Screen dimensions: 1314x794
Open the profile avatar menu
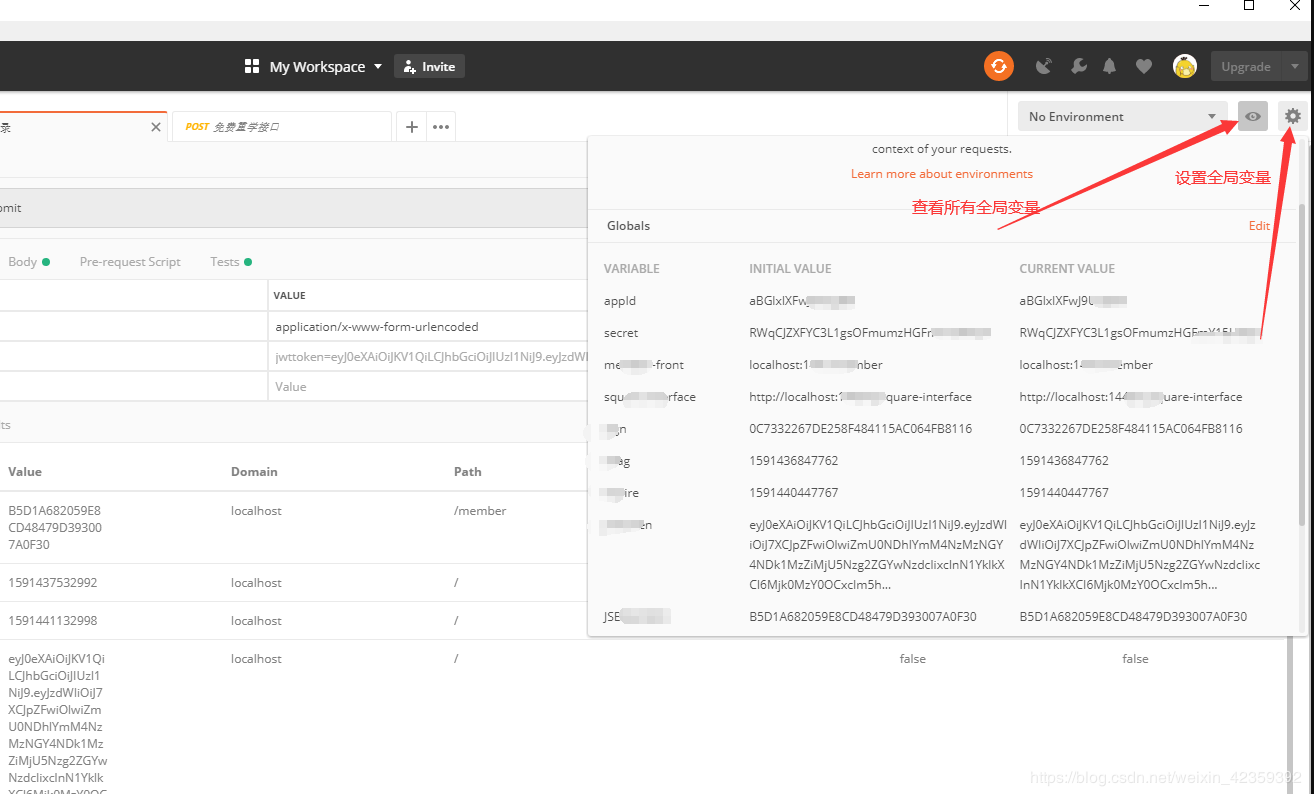[x=1184, y=66]
